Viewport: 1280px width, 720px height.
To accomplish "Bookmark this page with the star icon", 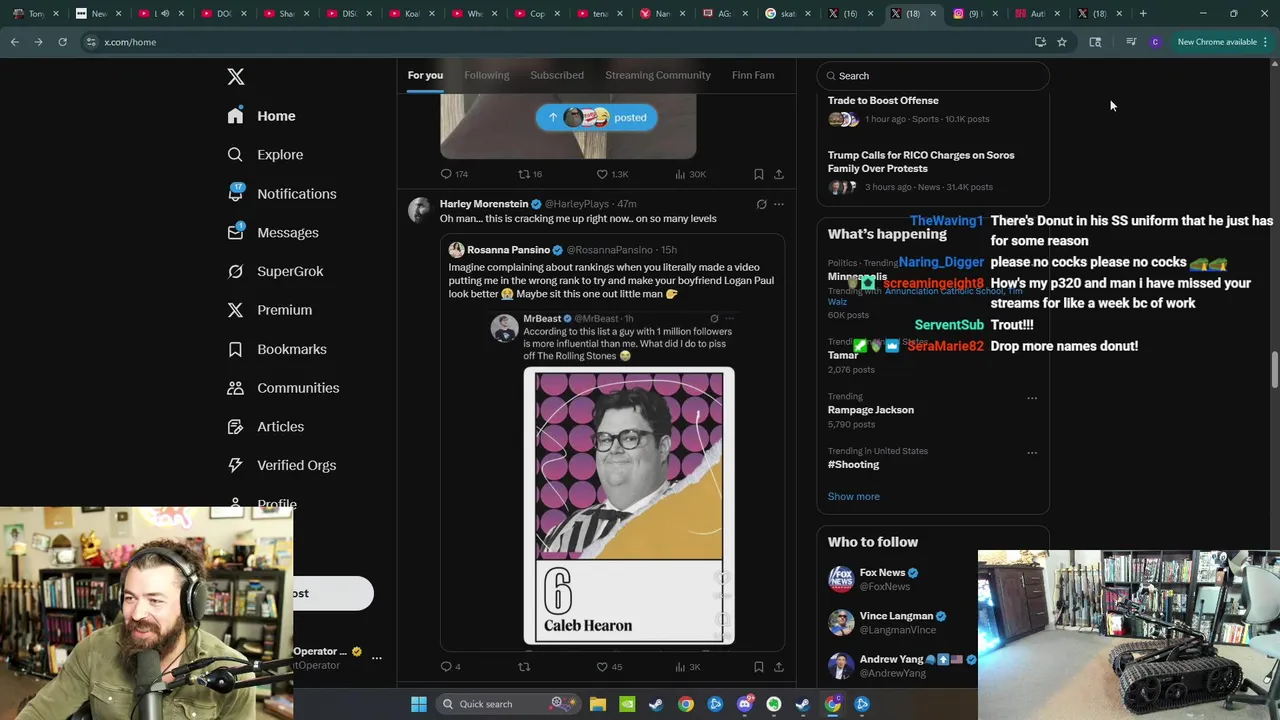I will (1061, 42).
